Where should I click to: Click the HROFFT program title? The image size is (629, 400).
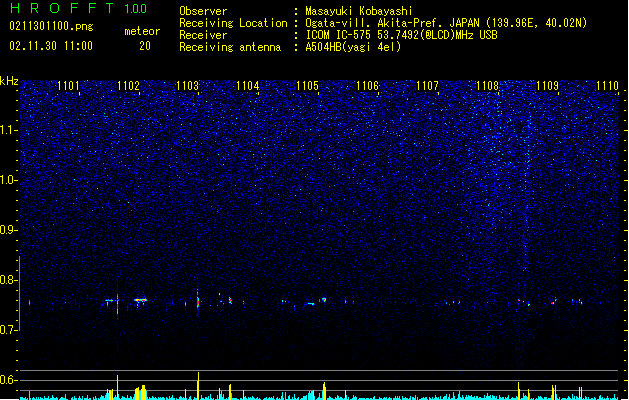pos(61,8)
